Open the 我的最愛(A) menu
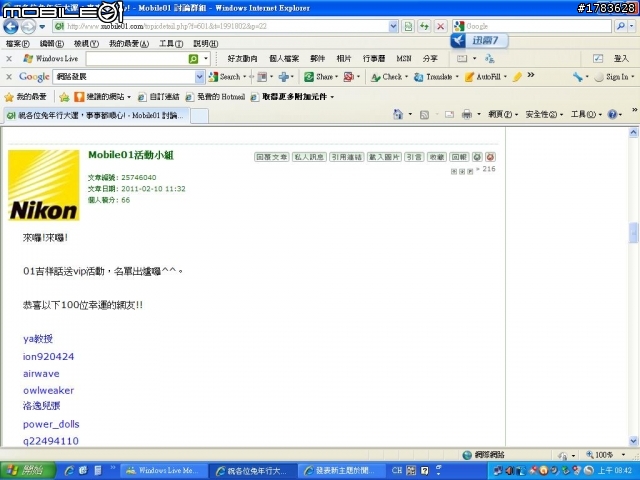 pos(129,43)
